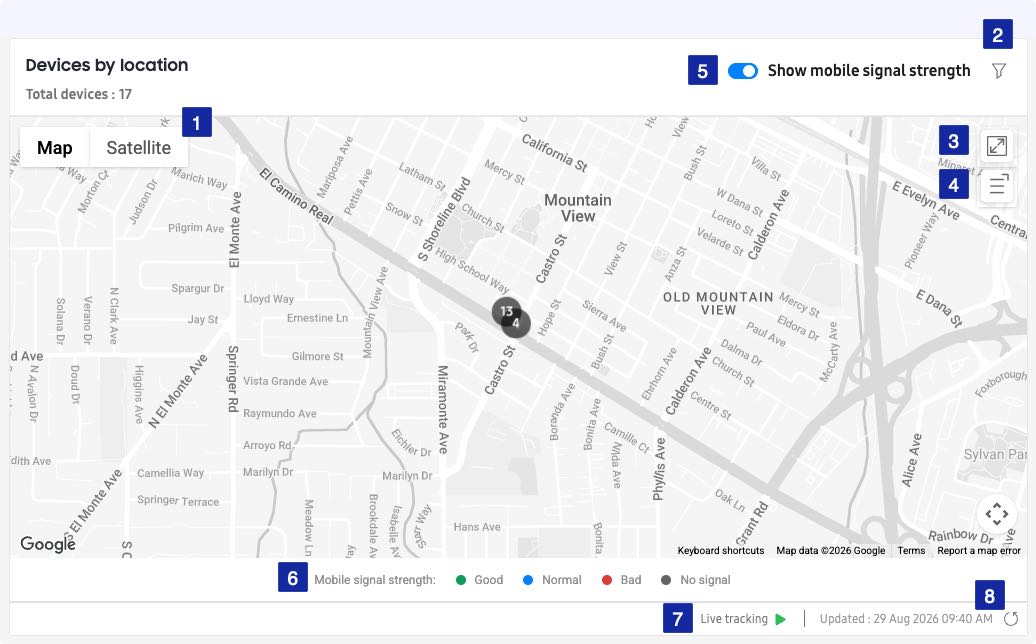Click the "Mountain View" map label

[577, 208]
